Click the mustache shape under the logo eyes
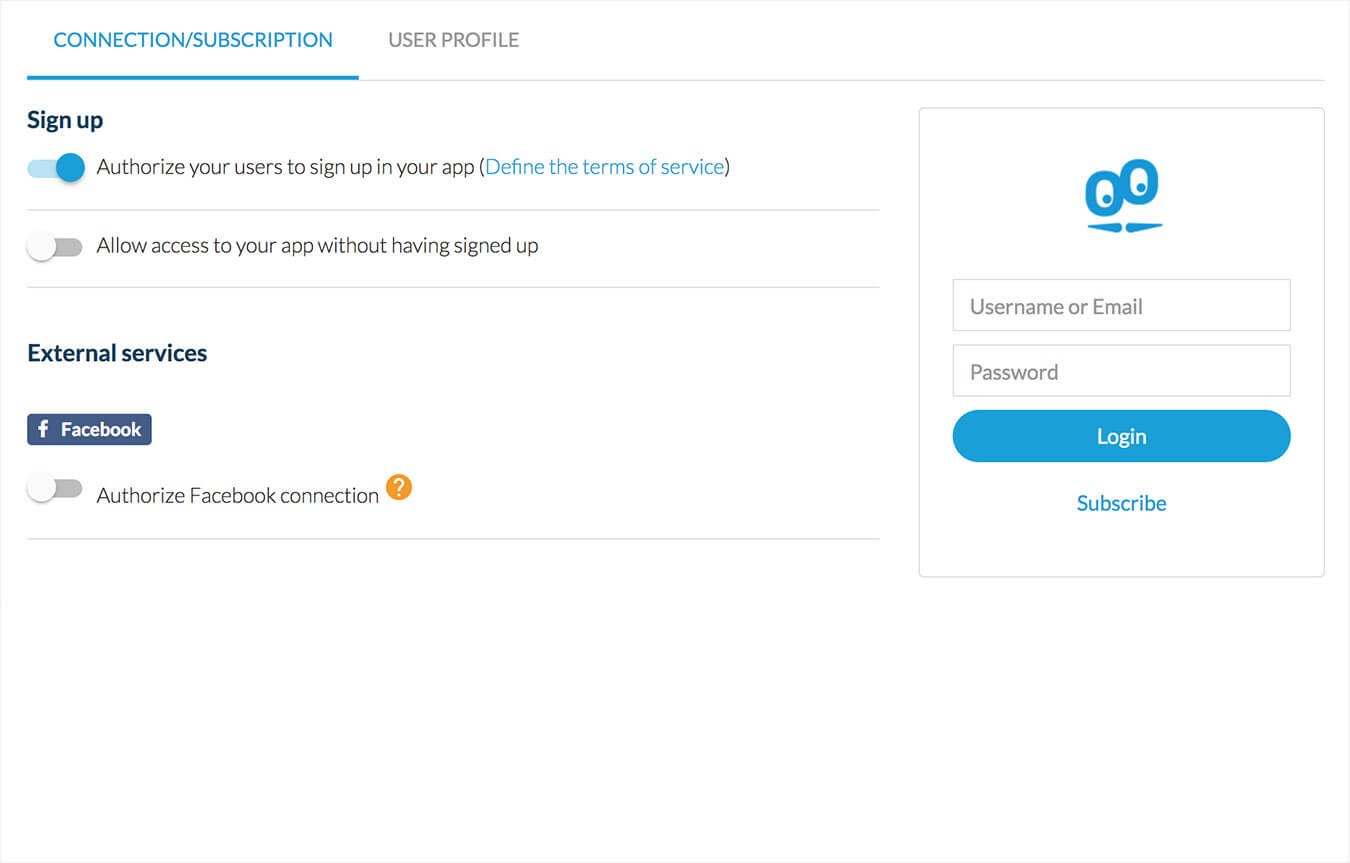Screen dimensions: 1350x863 pos(1125,227)
